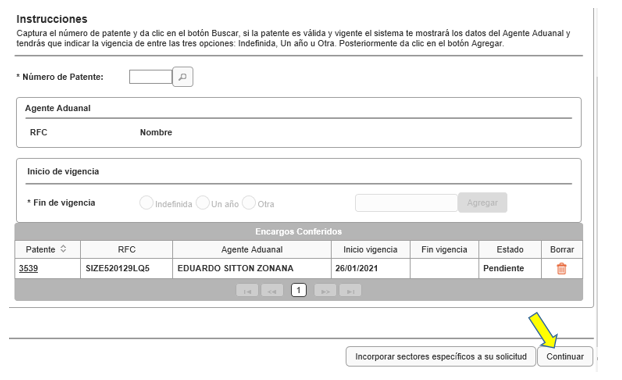Click the Agente Aduanal column header
The height and width of the screenshot is (380, 622).
[252, 249]
